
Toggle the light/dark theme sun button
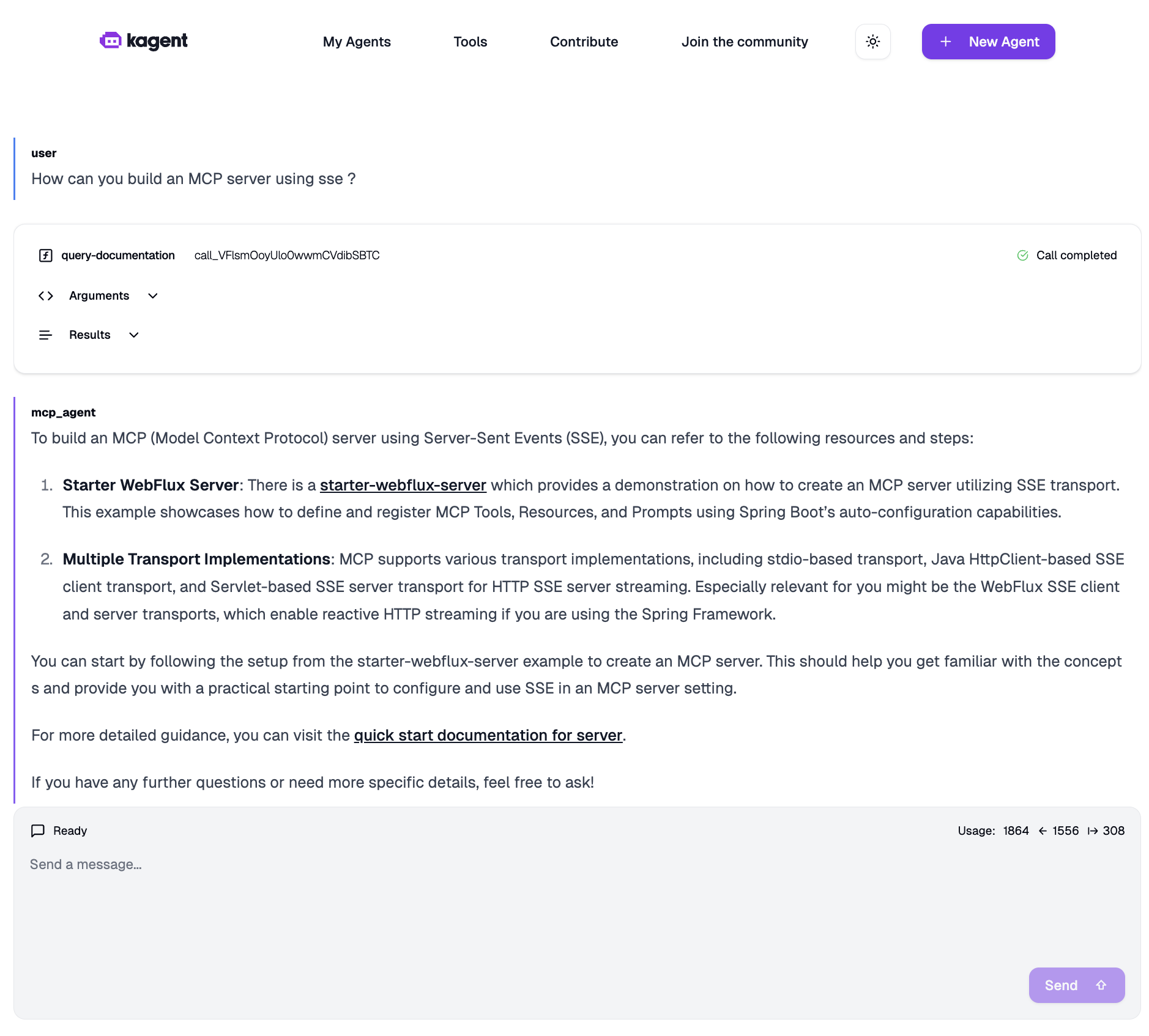pos(872,42)
